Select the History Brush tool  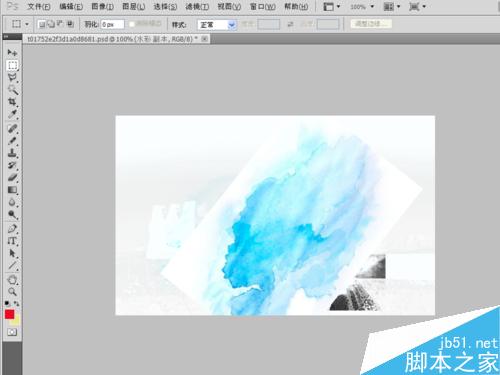12,165
